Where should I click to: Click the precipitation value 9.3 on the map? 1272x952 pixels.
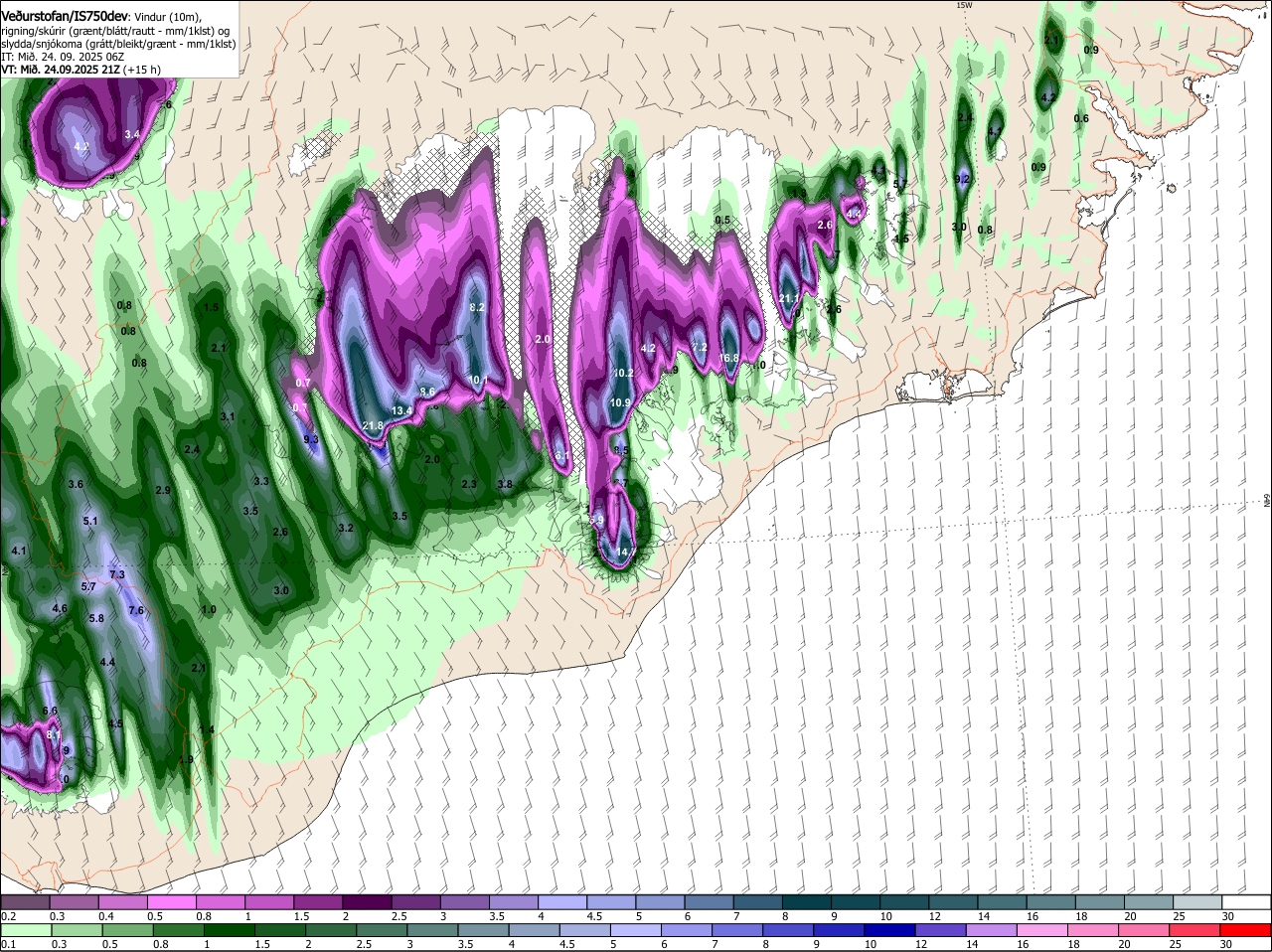coord(310,439)
